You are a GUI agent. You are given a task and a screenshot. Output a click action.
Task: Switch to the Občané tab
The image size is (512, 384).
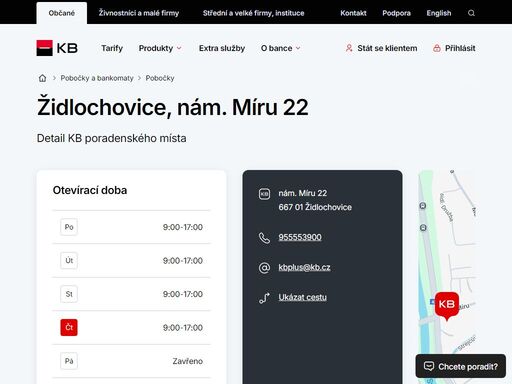(x=62, y=13)
